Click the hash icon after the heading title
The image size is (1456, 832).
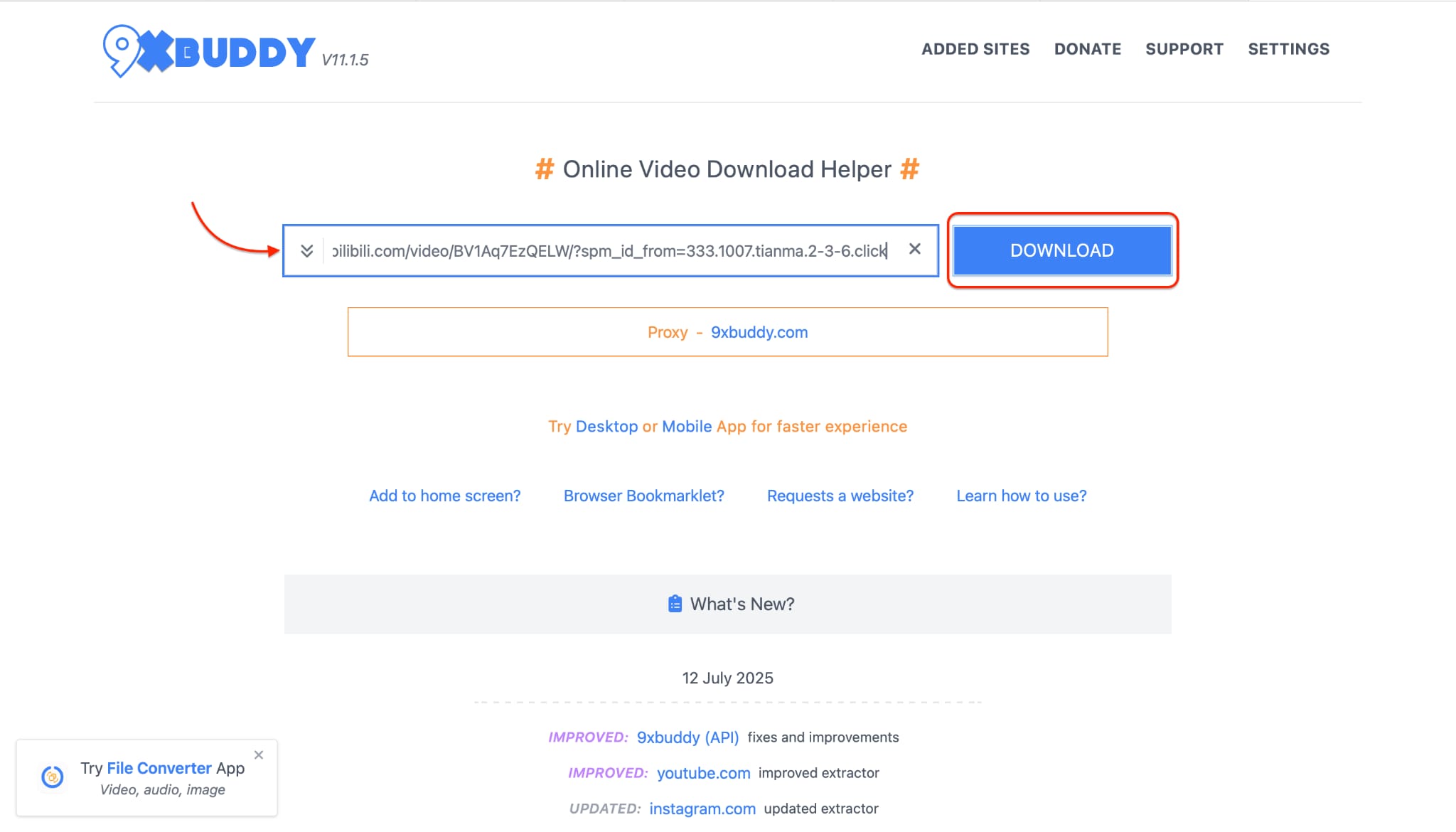click(911, 169)
